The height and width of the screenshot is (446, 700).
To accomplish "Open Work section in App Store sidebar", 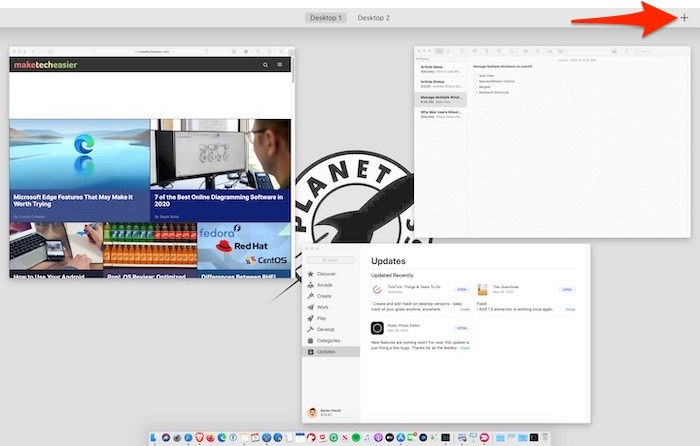I will pyautogui.click(x=331, y=307).
